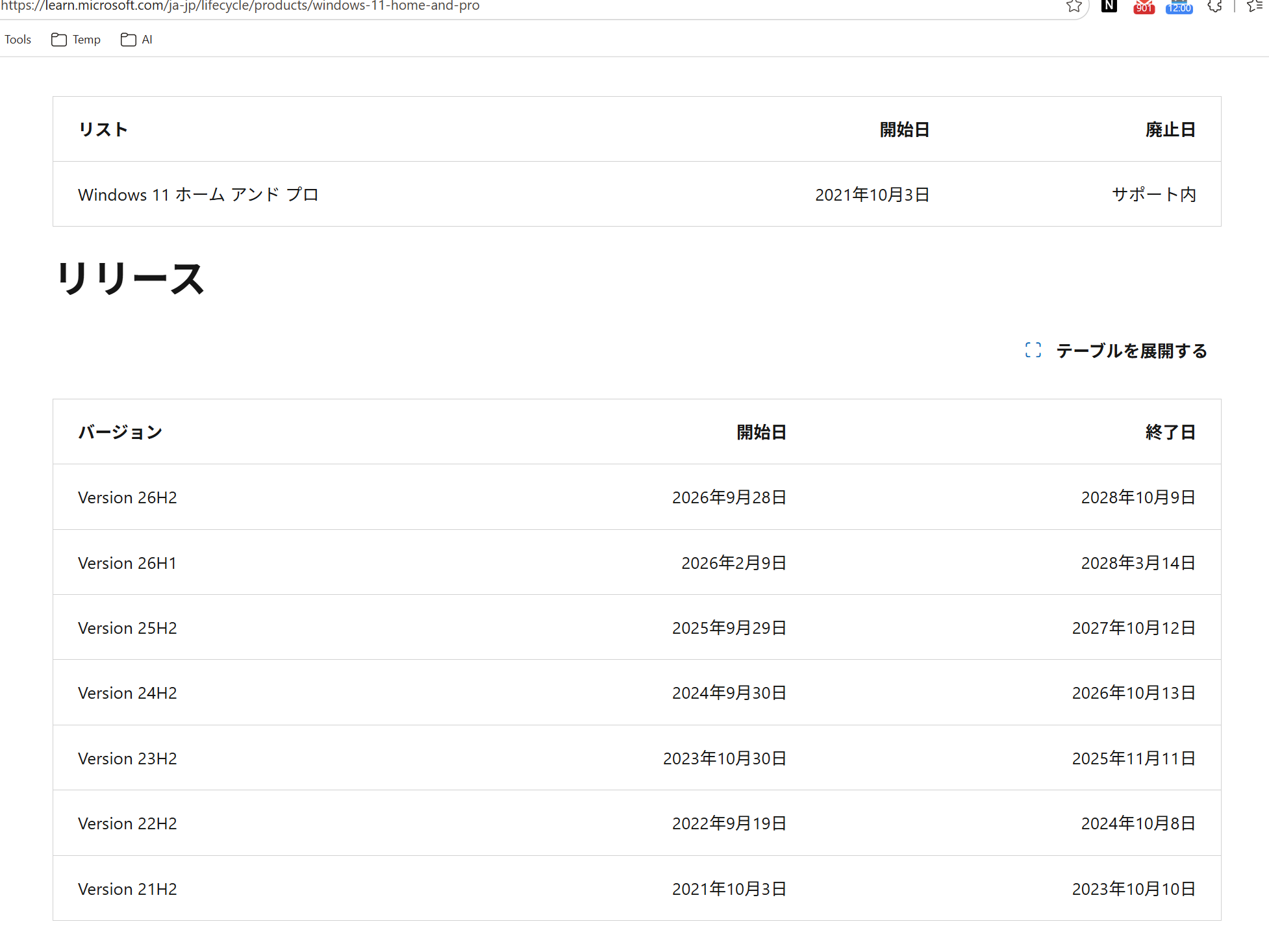Select the 2024年9月30日 start date
This screenshot has width=1269, height=952.
point(729,693)
